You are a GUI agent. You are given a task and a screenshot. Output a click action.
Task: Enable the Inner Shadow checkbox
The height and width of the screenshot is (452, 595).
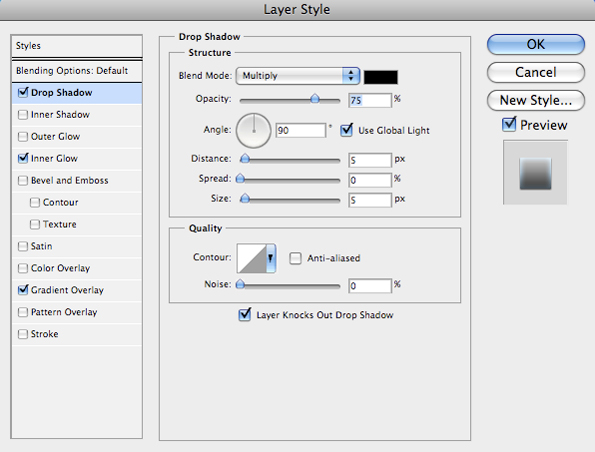click(23, 115)
